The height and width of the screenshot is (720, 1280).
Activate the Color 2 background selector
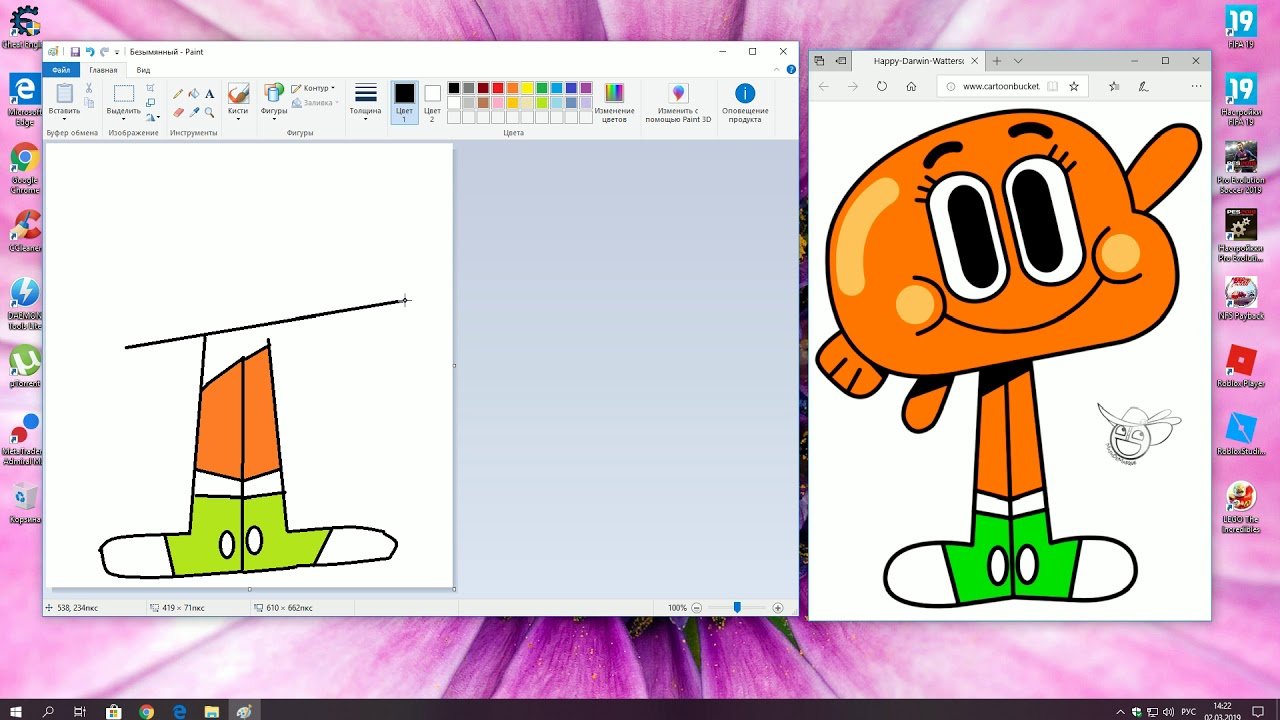click(432, 103)
